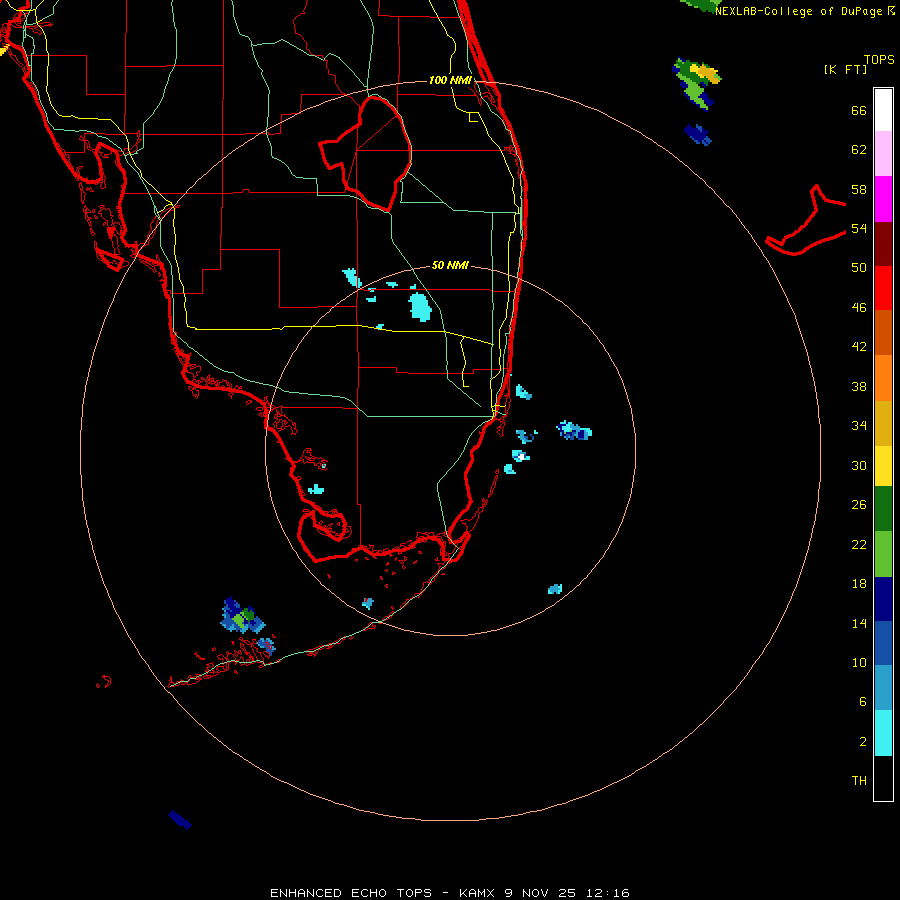Viewport: 900px width, 900px height.
Task: Click the black TH legend swatch
Action: point(883,778)
